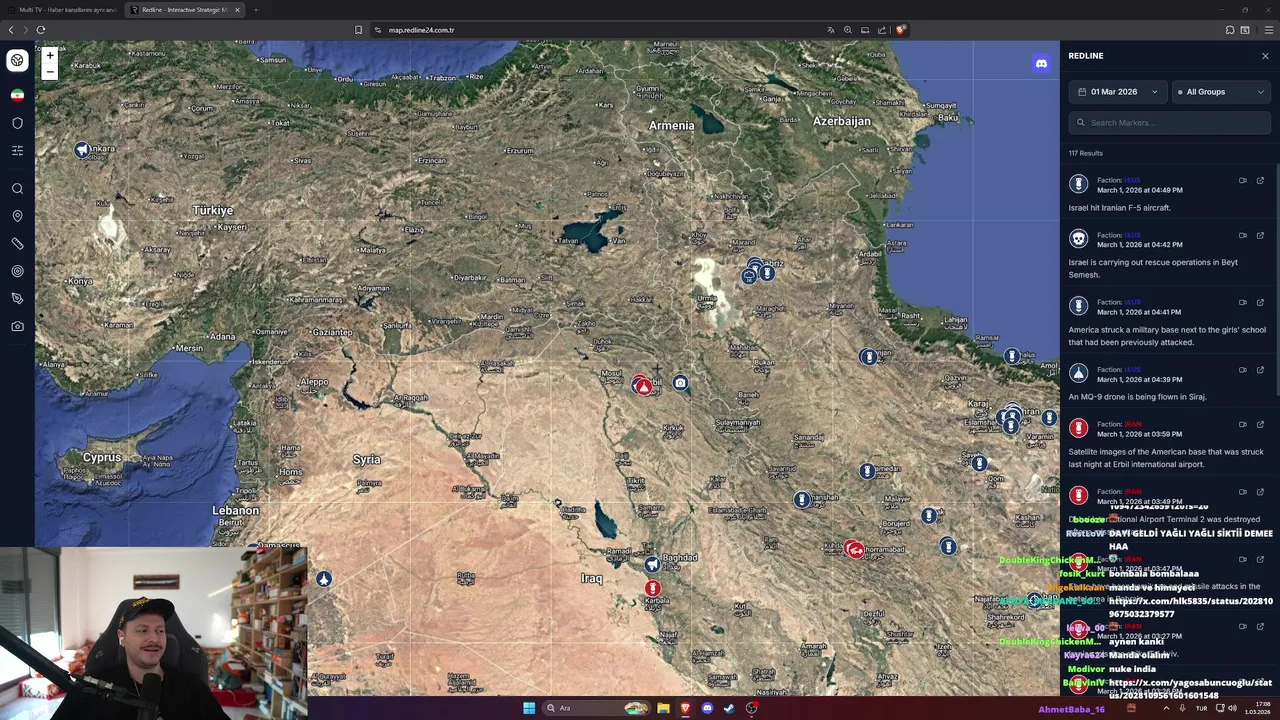Focus the Search Markers input field
This screenshot has width=1280, height=720.
point(1169,123)
